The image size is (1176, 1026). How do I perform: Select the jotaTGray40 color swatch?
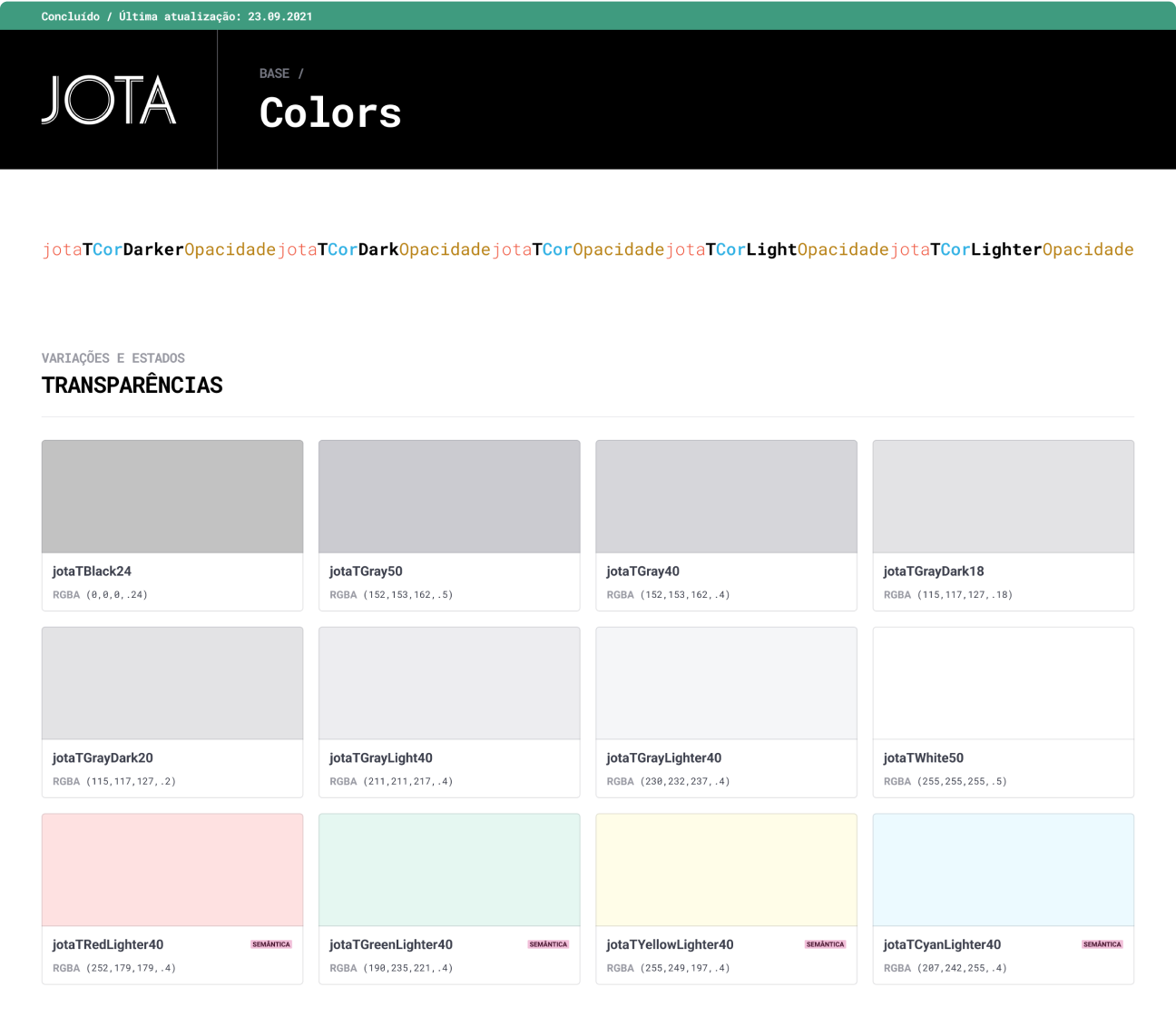point(726,496)
